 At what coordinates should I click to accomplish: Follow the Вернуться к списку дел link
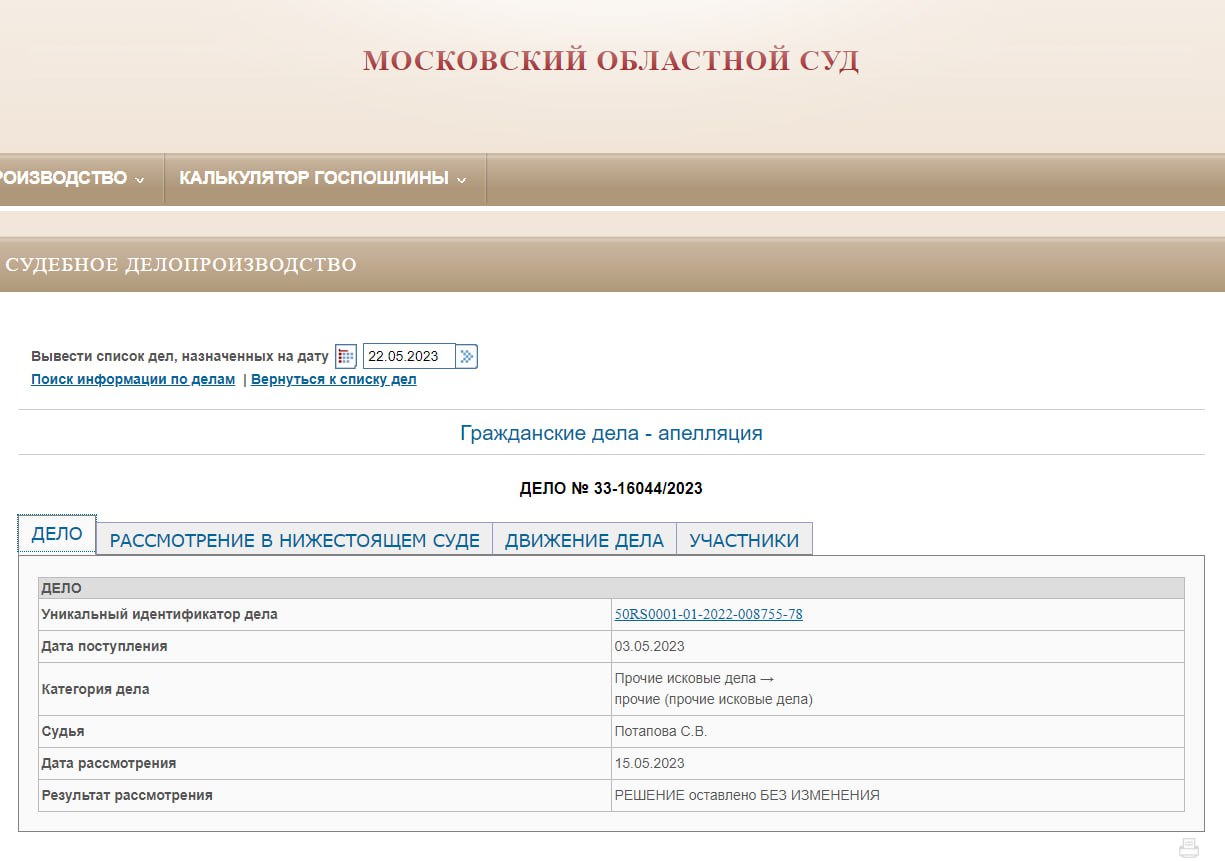point(333,380)
